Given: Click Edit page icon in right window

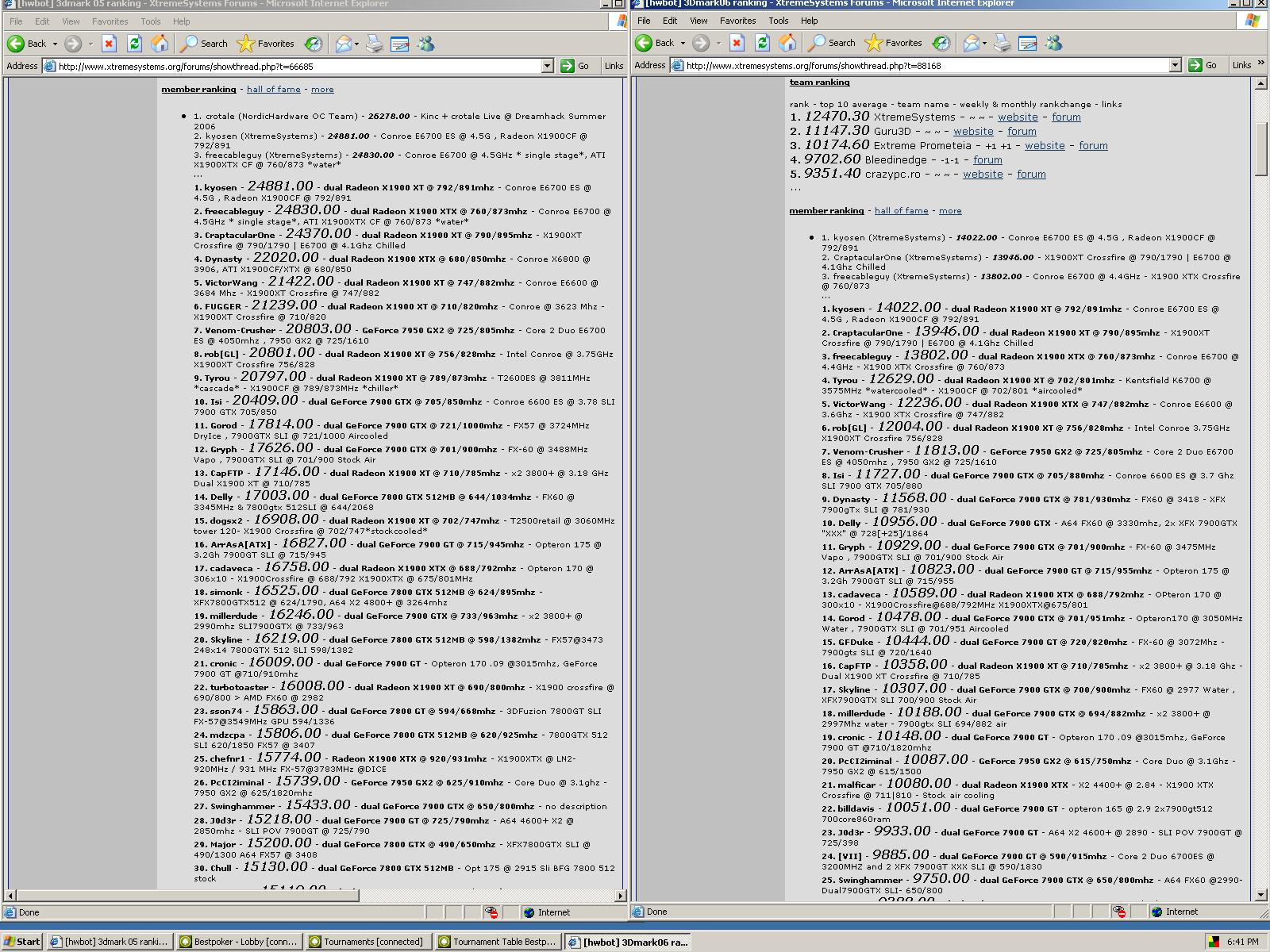Looking at the screenshot, I should click(x=1027, y=43).
